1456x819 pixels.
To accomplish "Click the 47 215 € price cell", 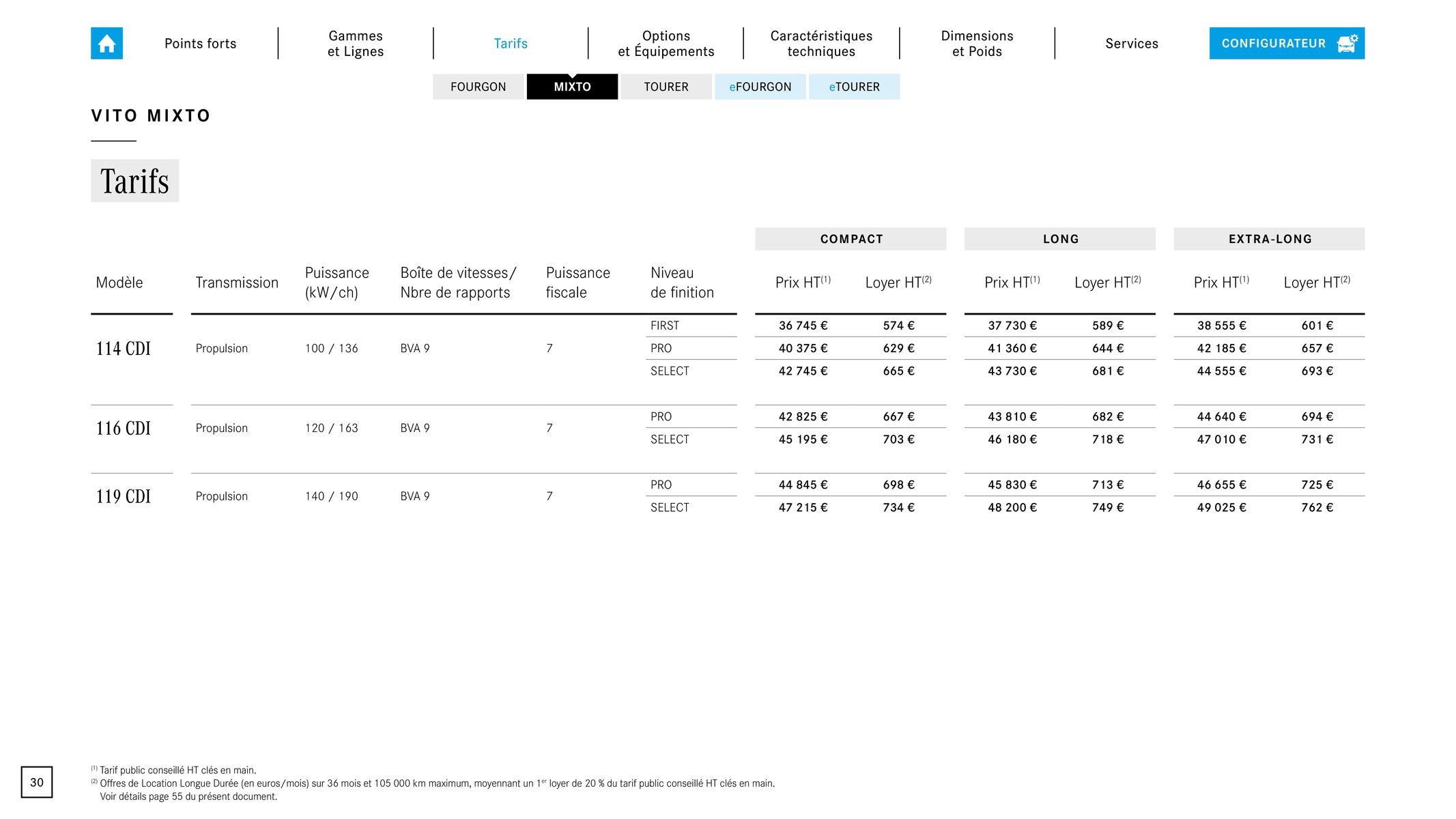I will pyautogui.click(x=803, y=507).
